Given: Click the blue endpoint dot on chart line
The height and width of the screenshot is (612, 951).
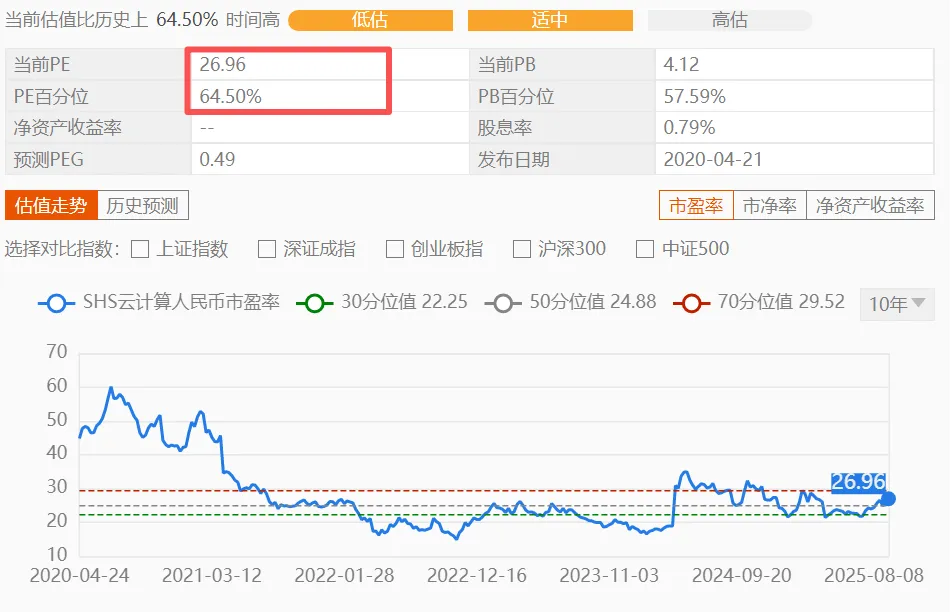Looking at the screenshot, I should [887, 498].
